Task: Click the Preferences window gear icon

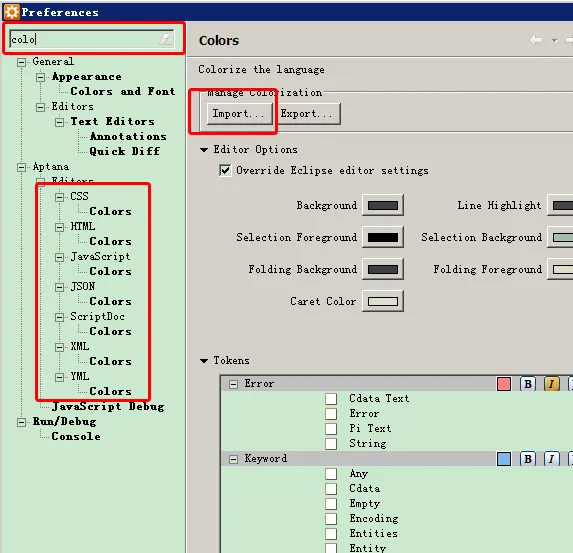Action: tap(11, 12)
